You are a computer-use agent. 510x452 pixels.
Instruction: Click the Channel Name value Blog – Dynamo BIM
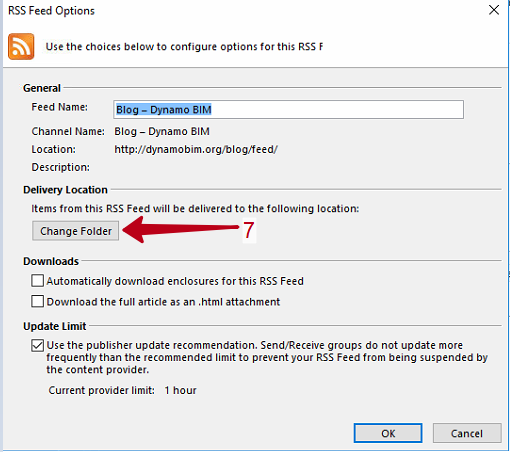click(x=162, y=131)
